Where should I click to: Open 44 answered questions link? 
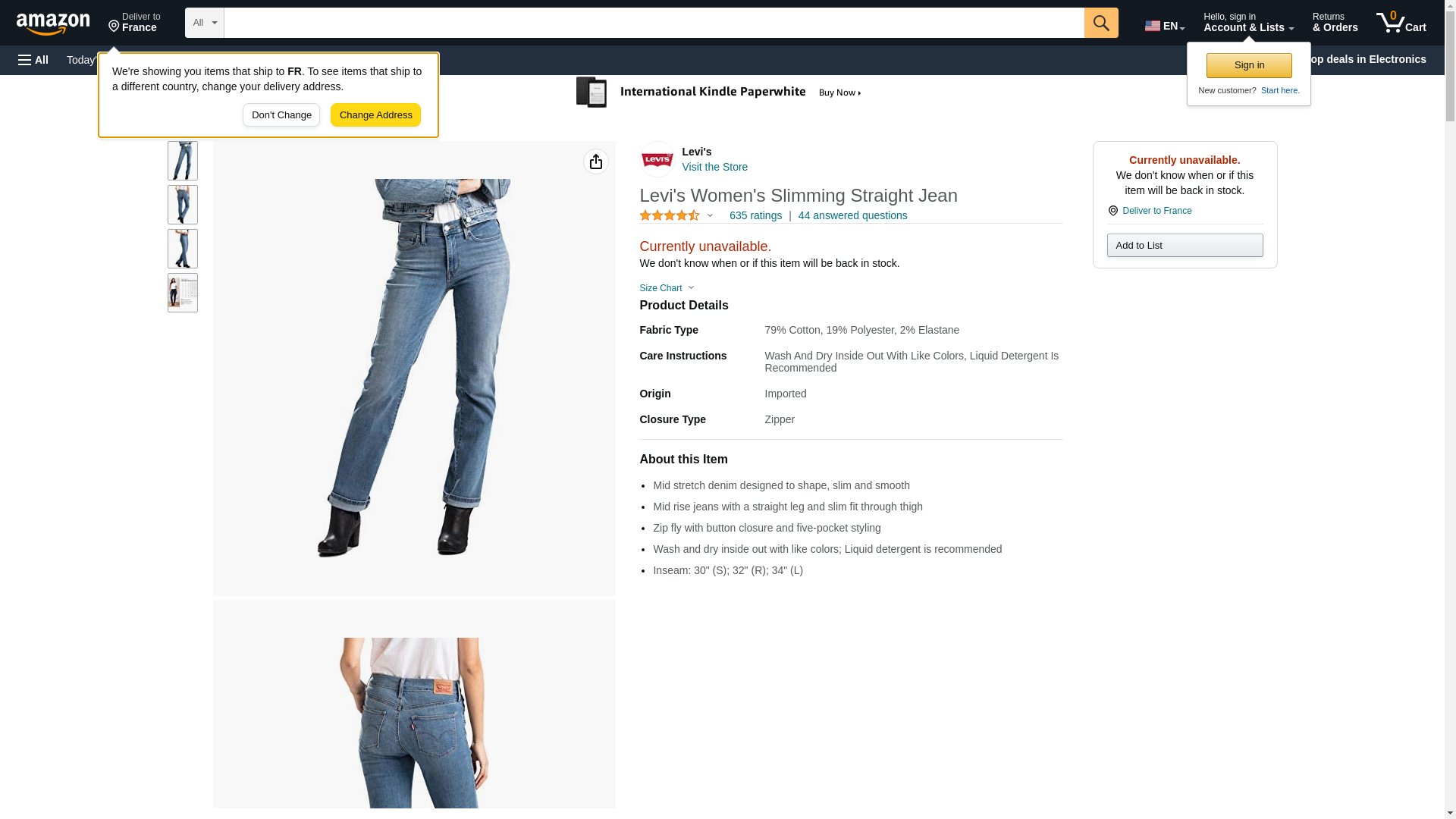(x=852, y=215)
